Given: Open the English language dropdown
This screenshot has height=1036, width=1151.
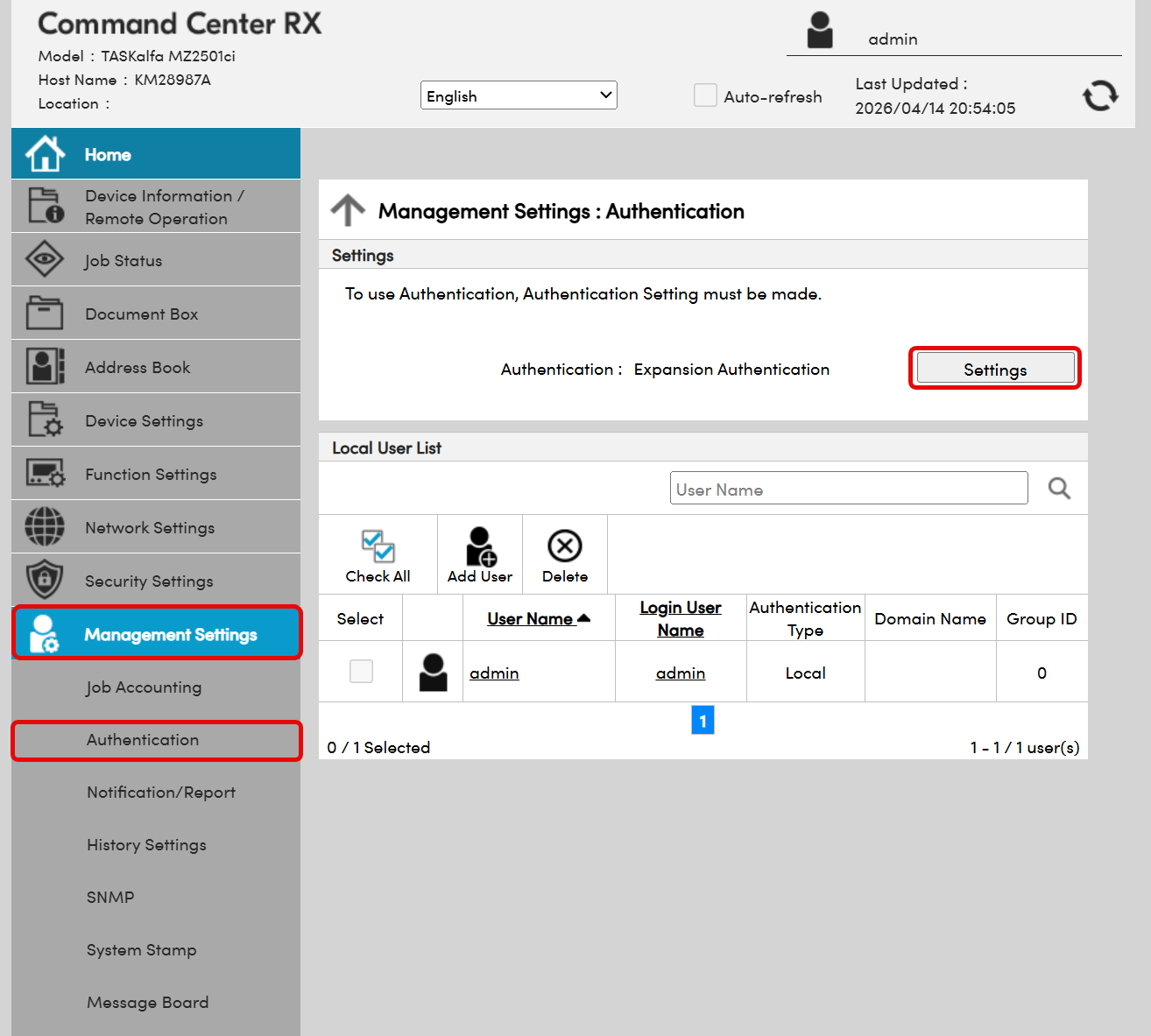Looking at the screenshot, I should [x=519, y=95].
